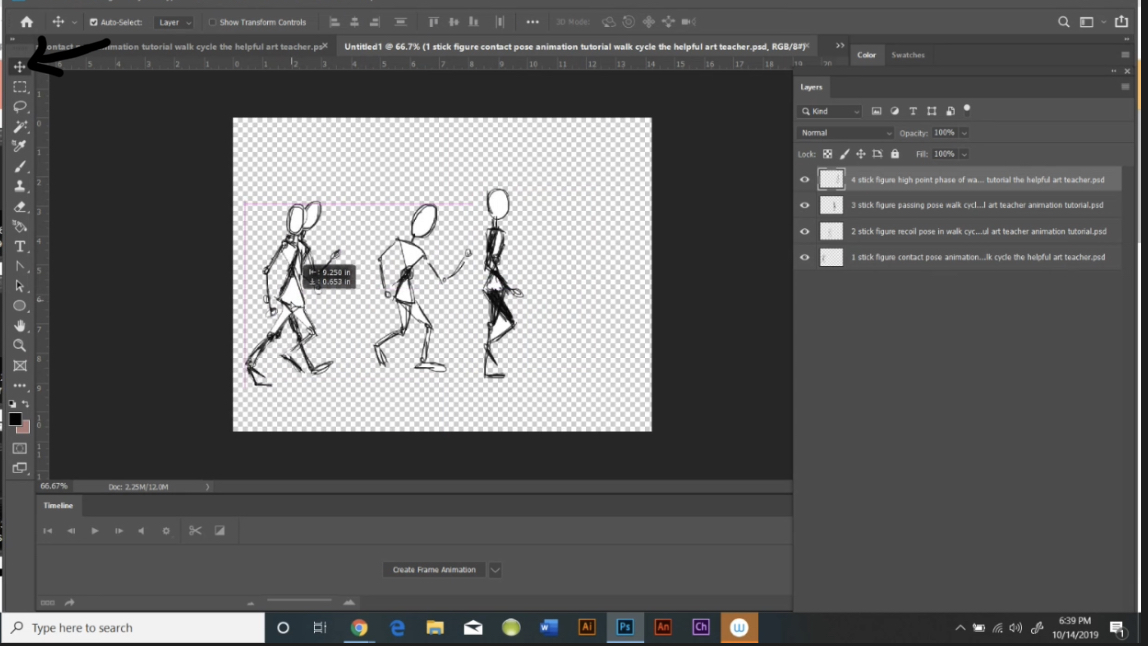Click the Create Frame Animation button
This screenshot has width=1148, height=646.
pyautogui.click(x=434, y=569)
